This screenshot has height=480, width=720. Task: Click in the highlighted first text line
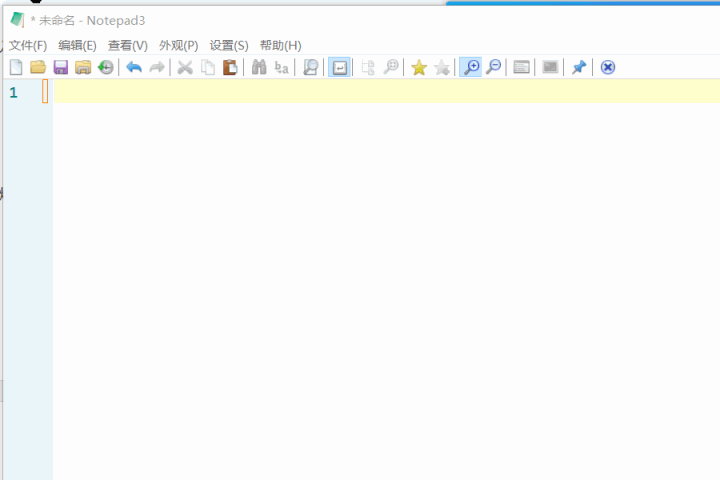[380, 92]
